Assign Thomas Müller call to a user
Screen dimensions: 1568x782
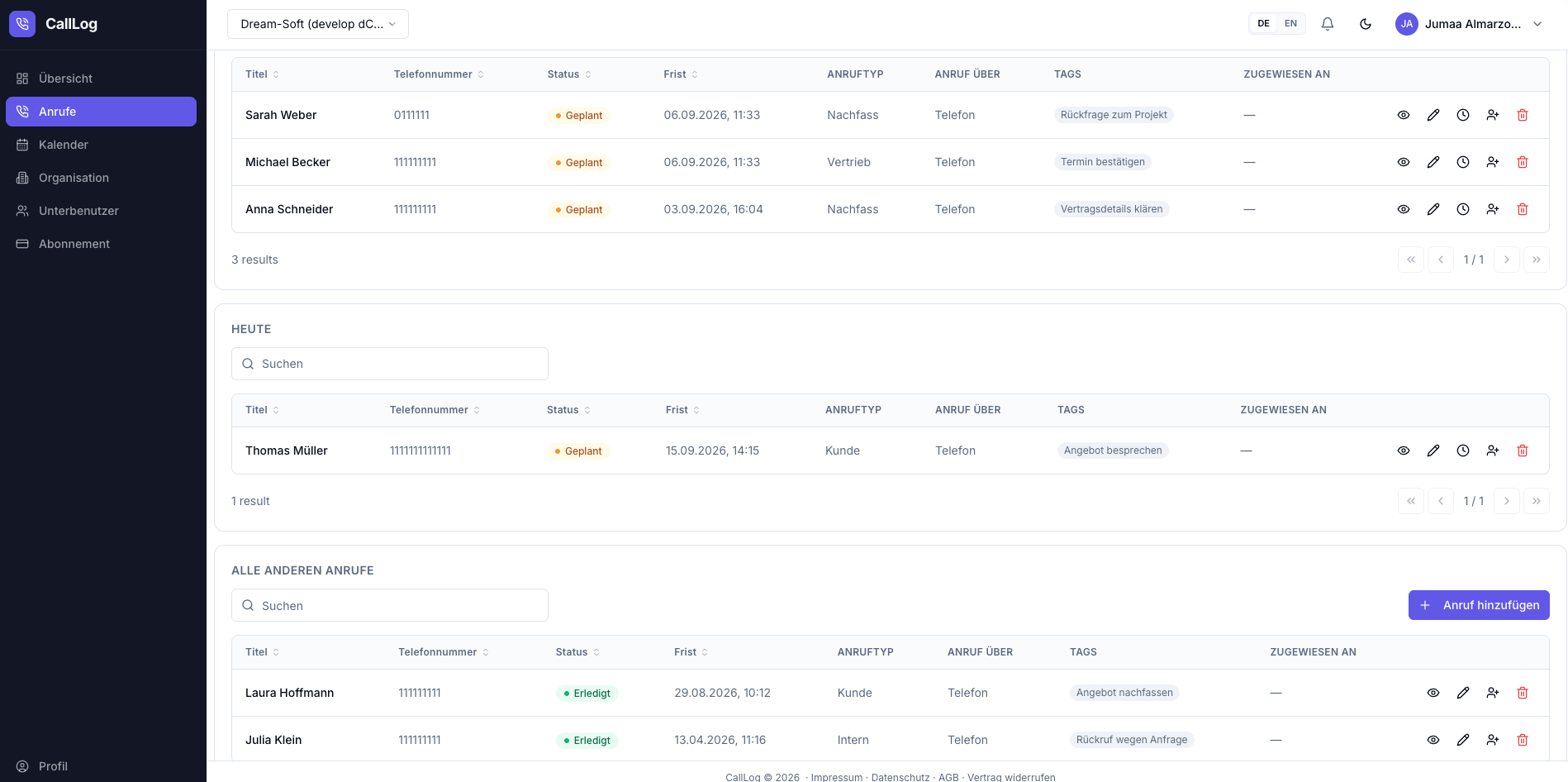[1493, 451]
